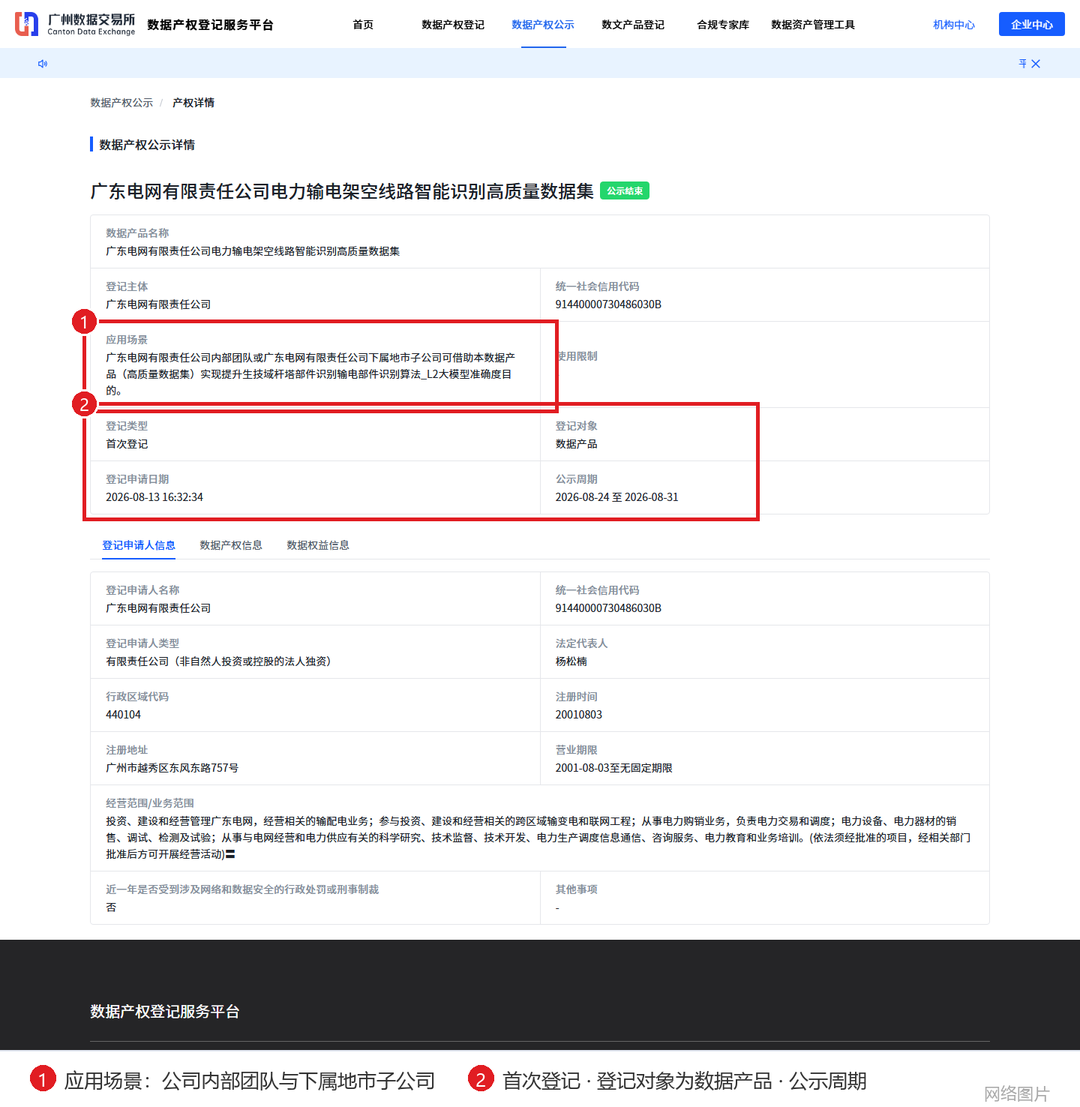Click the 数据产权登记服务平台 header title
This screenshot has height=1107, width=1080.
[210, 25]
